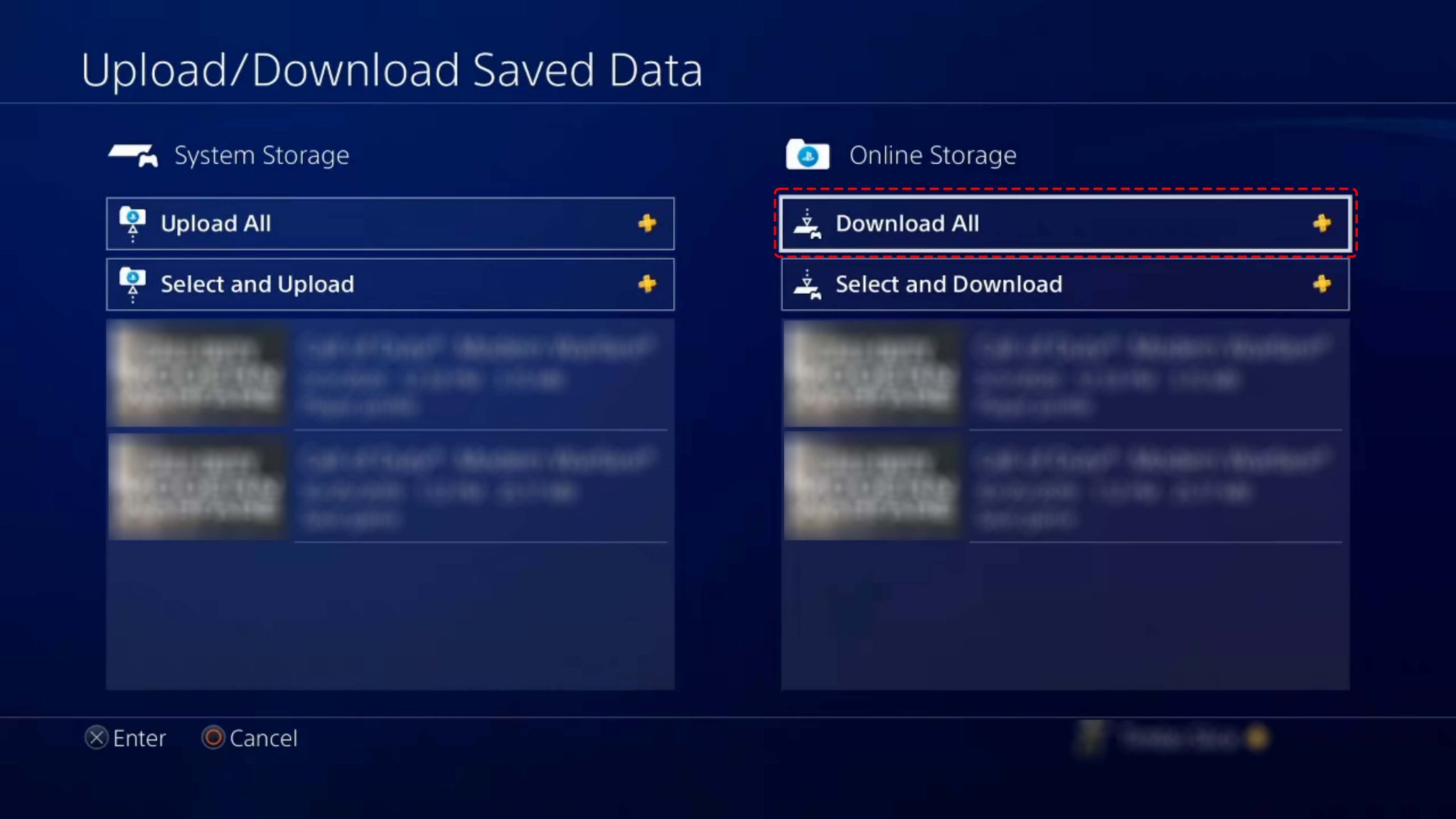Click the yellow plus icon on Download All

[x=1321, y=222]
